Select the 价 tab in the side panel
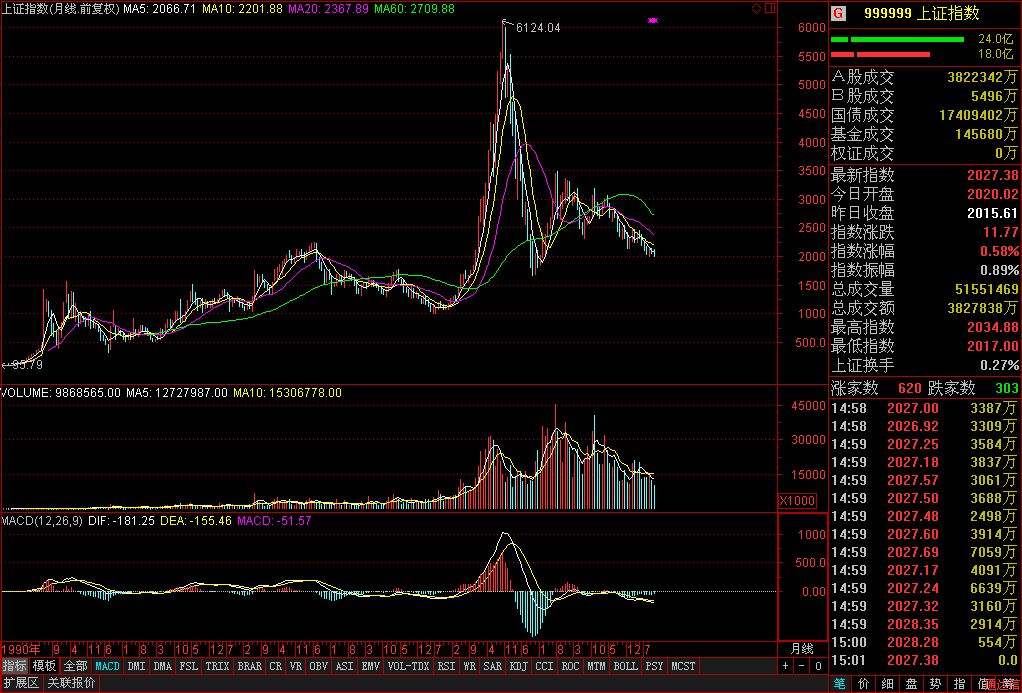 pyautogui.click(x=863, y=684)
